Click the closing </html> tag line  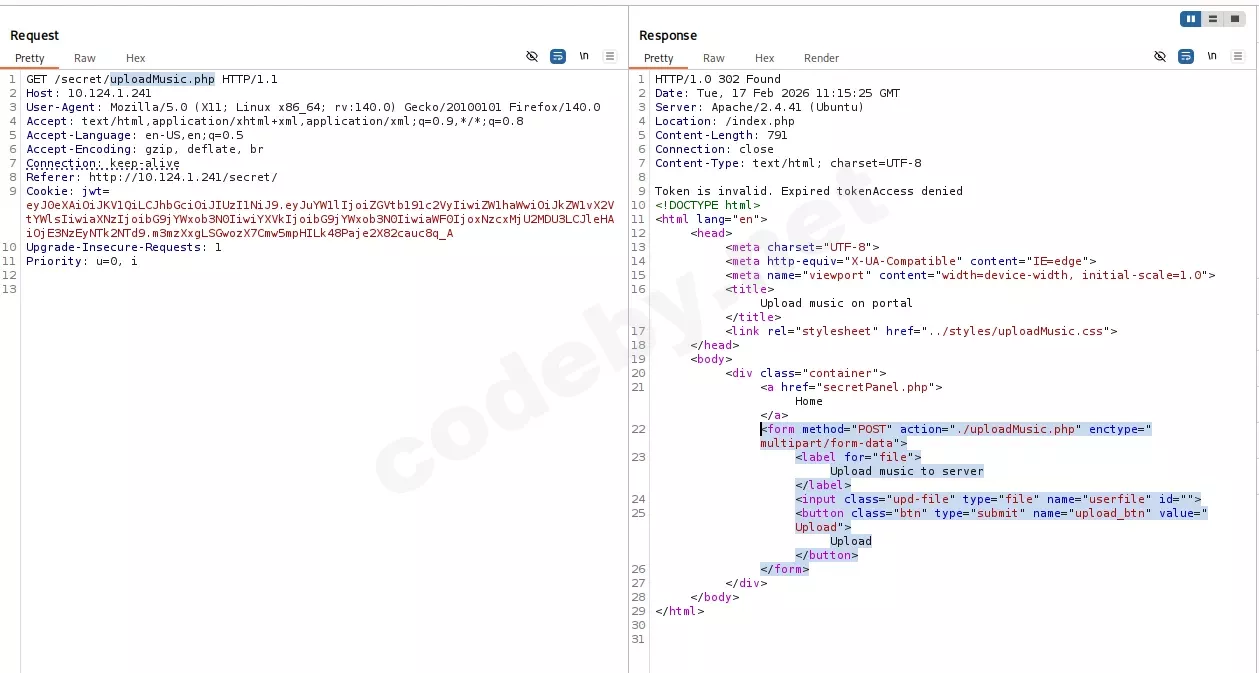point(680,611)
